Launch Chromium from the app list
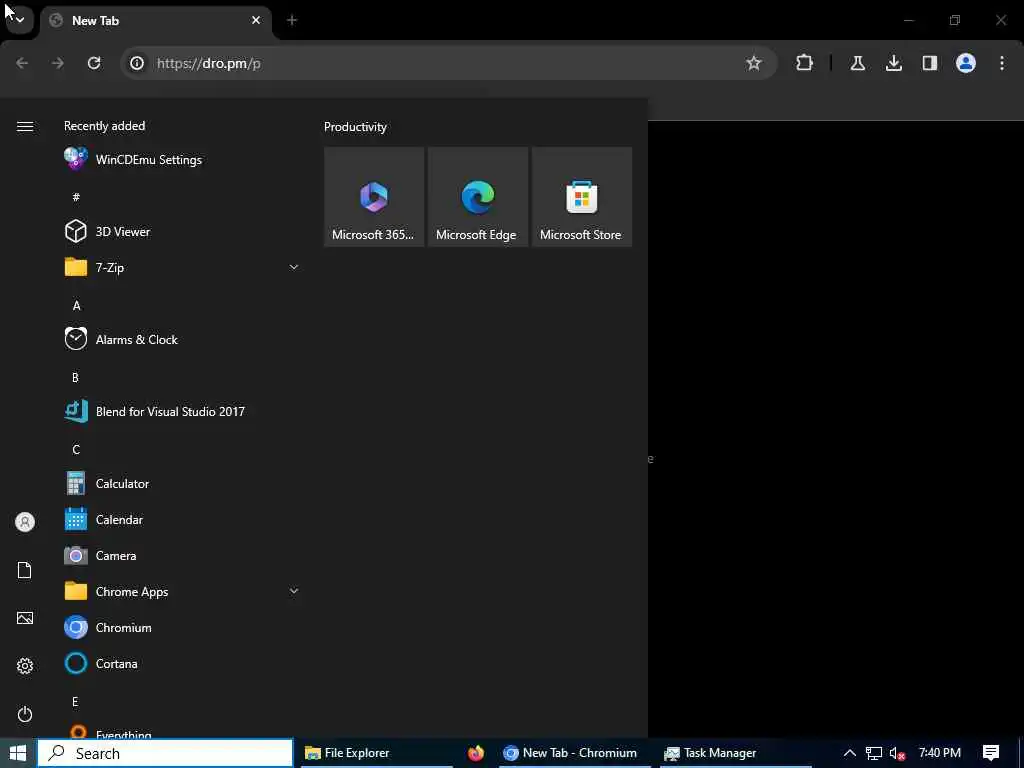1024x768 pixels. 183,628
